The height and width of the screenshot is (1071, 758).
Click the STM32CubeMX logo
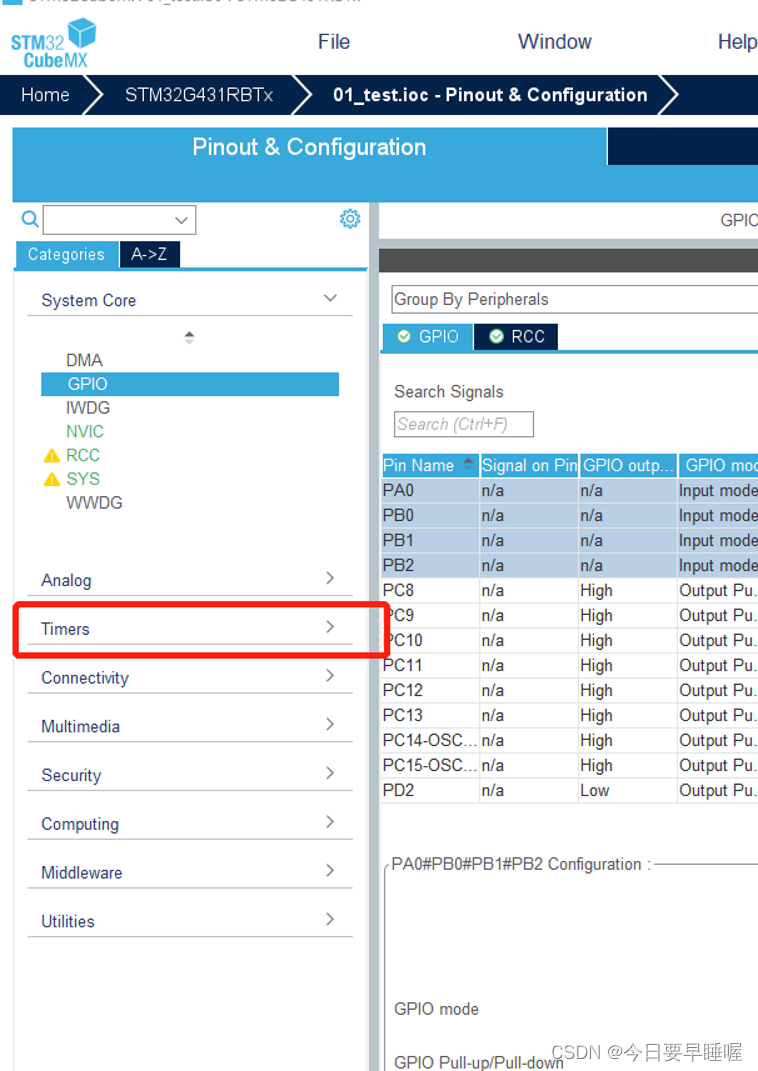point(53,44)
